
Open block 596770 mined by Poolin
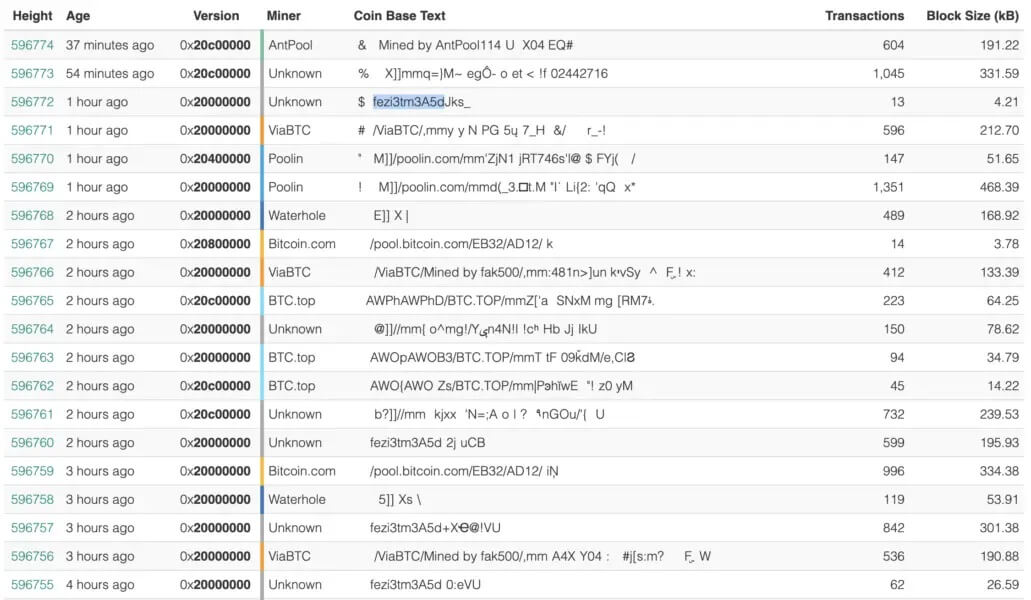[x=32, y=159]
